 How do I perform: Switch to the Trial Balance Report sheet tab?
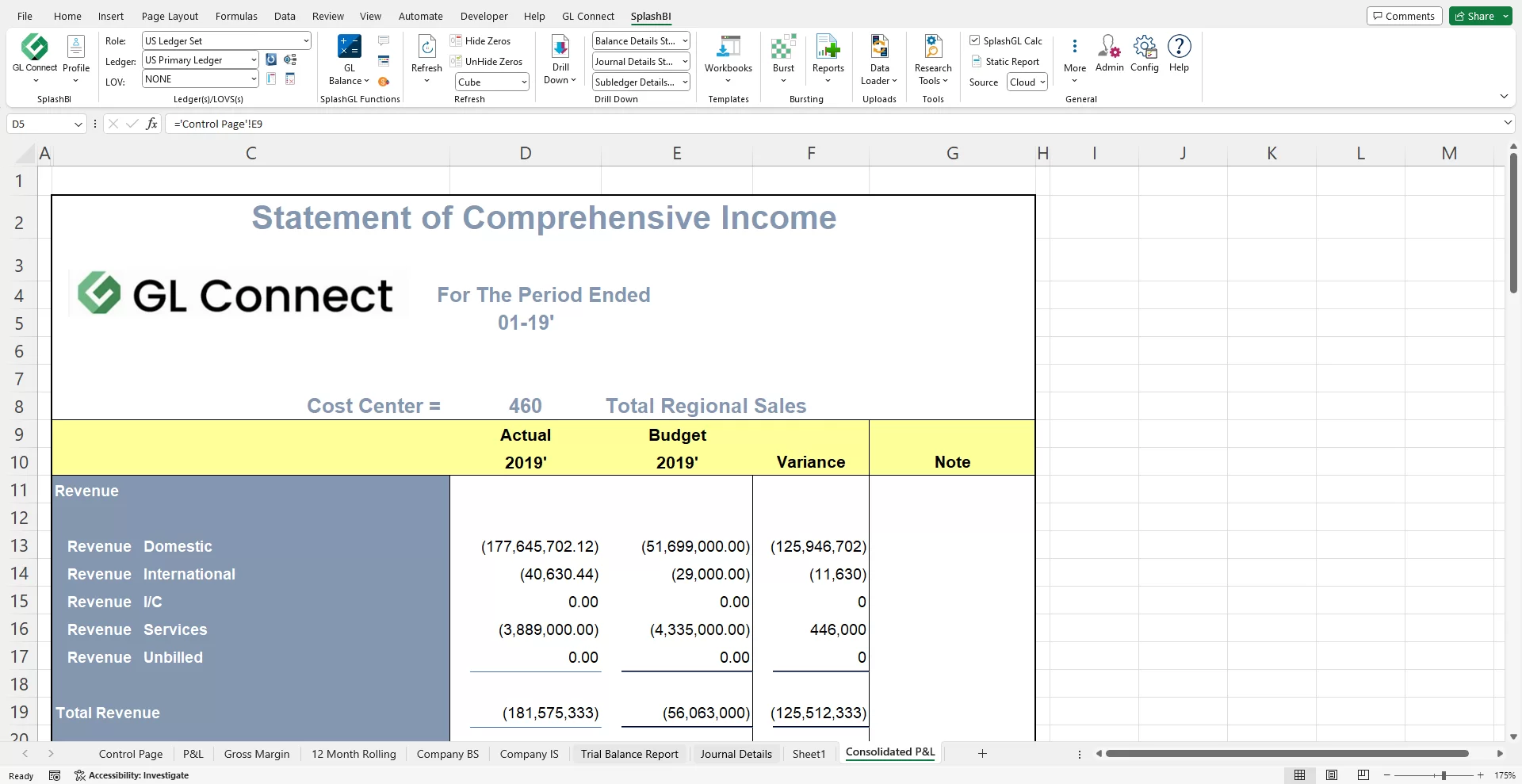pos(629,754)
